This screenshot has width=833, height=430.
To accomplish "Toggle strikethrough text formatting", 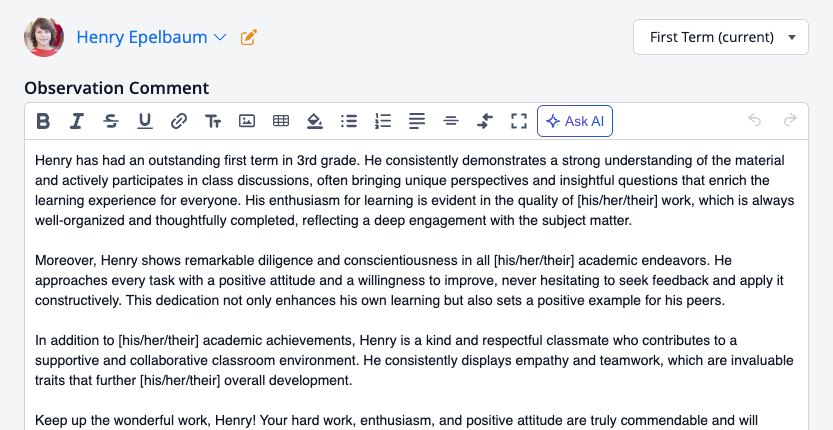I will coord(110,121).
